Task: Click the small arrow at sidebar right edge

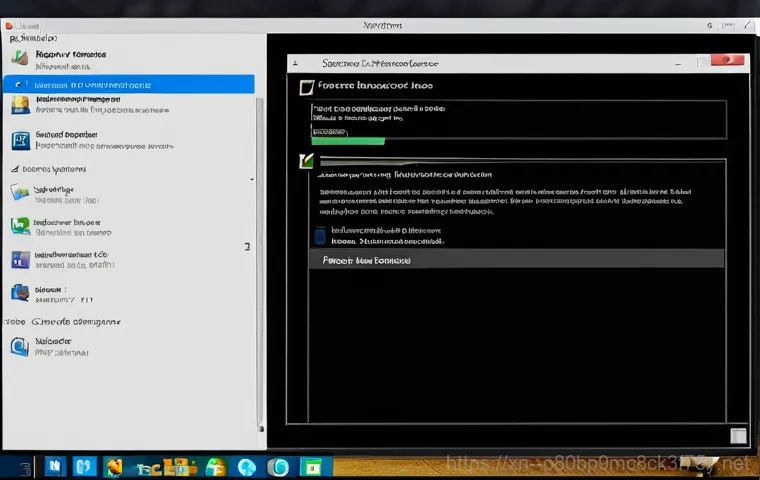Action: coord(252,179)
